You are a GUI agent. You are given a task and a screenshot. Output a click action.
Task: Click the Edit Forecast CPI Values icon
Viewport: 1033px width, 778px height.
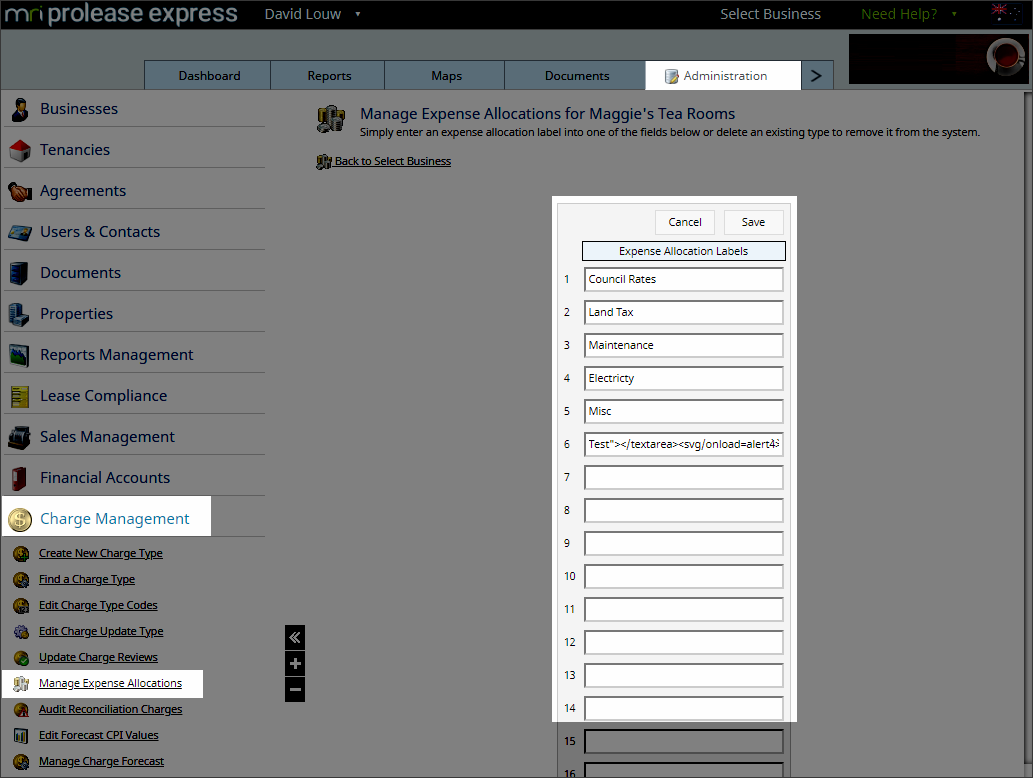point(21,736)
